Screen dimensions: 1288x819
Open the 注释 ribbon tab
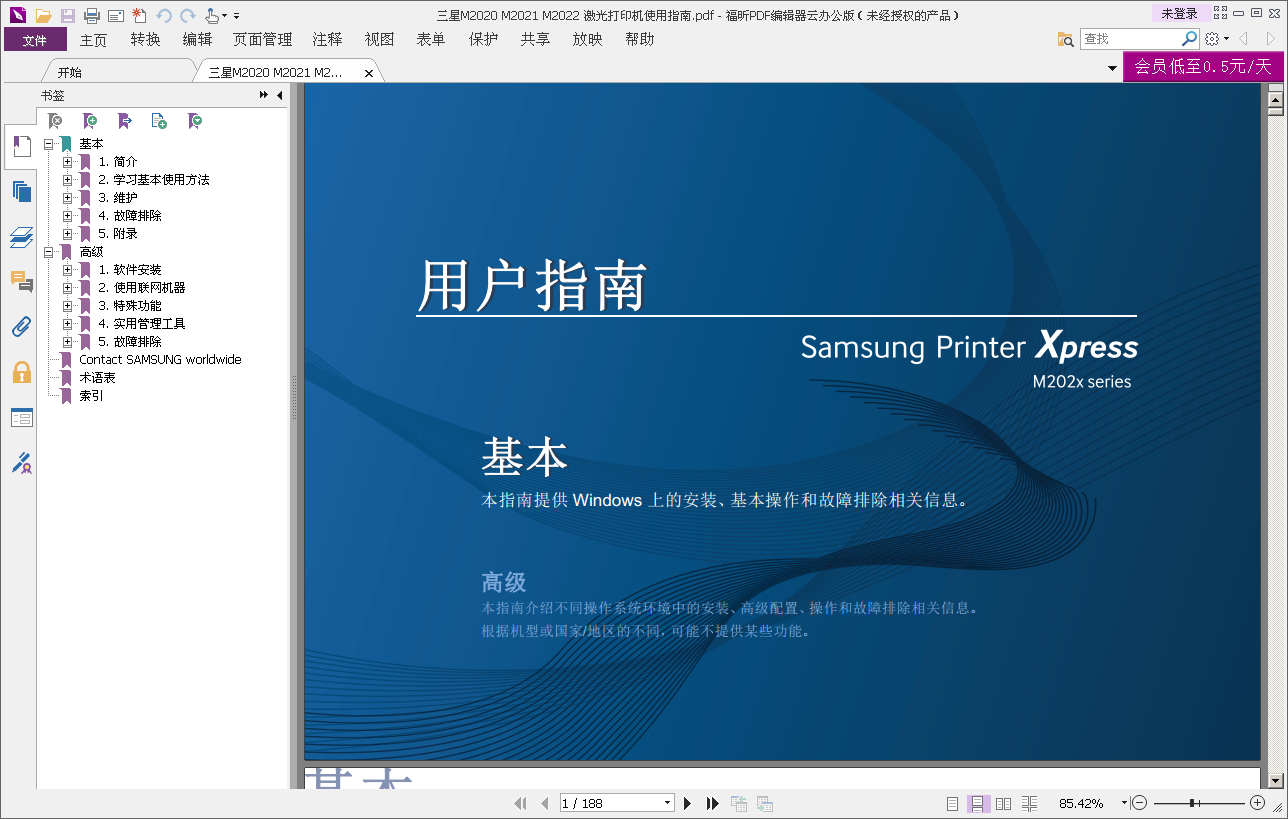pyautogui.click(x=327, y=40)
